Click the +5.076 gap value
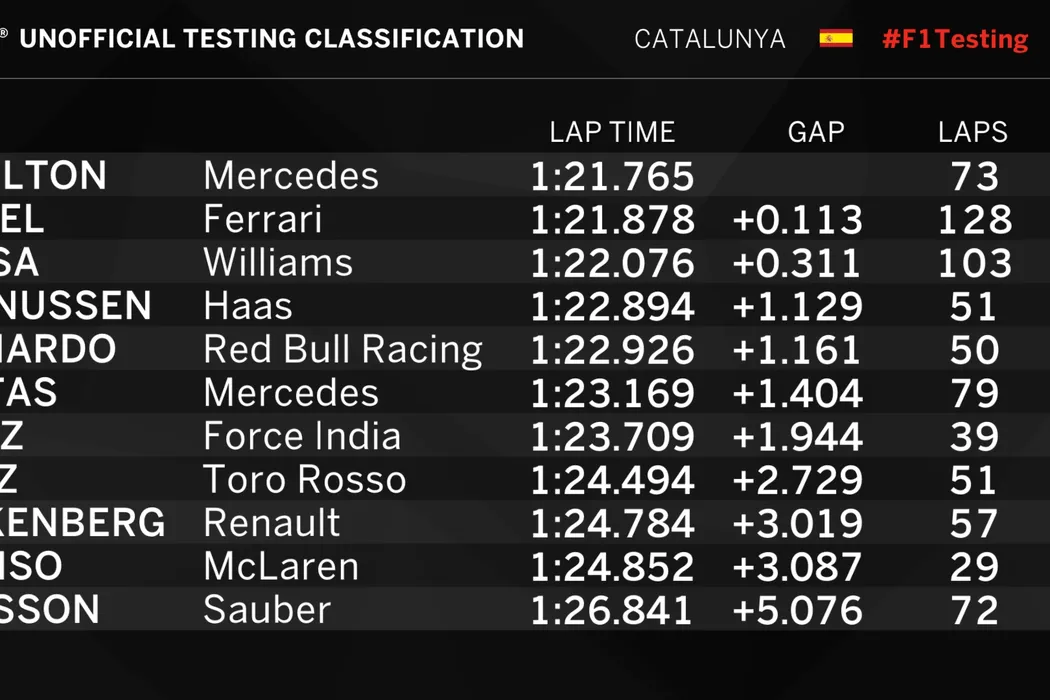The image size is (1050, 700). pyautogui.click(x=797, y=610)
